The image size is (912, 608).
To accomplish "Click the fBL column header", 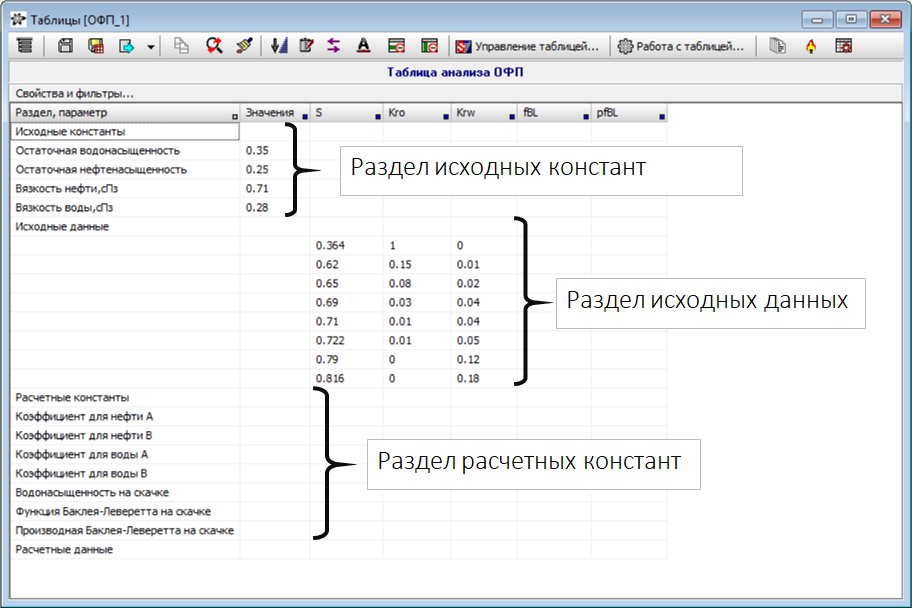I will click(x=554, y=113).
